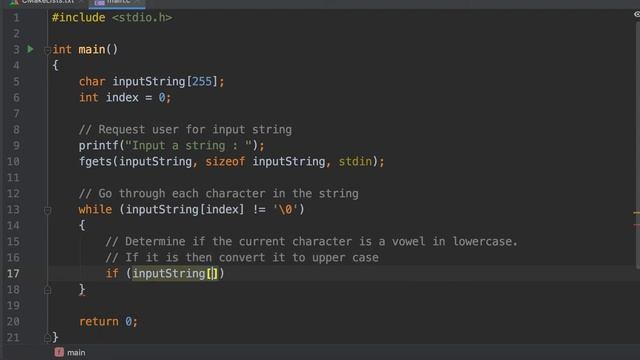Click the 'fgets' call on line 10
640x360 pixels.
pyautogui.click(x=95, y=162)
